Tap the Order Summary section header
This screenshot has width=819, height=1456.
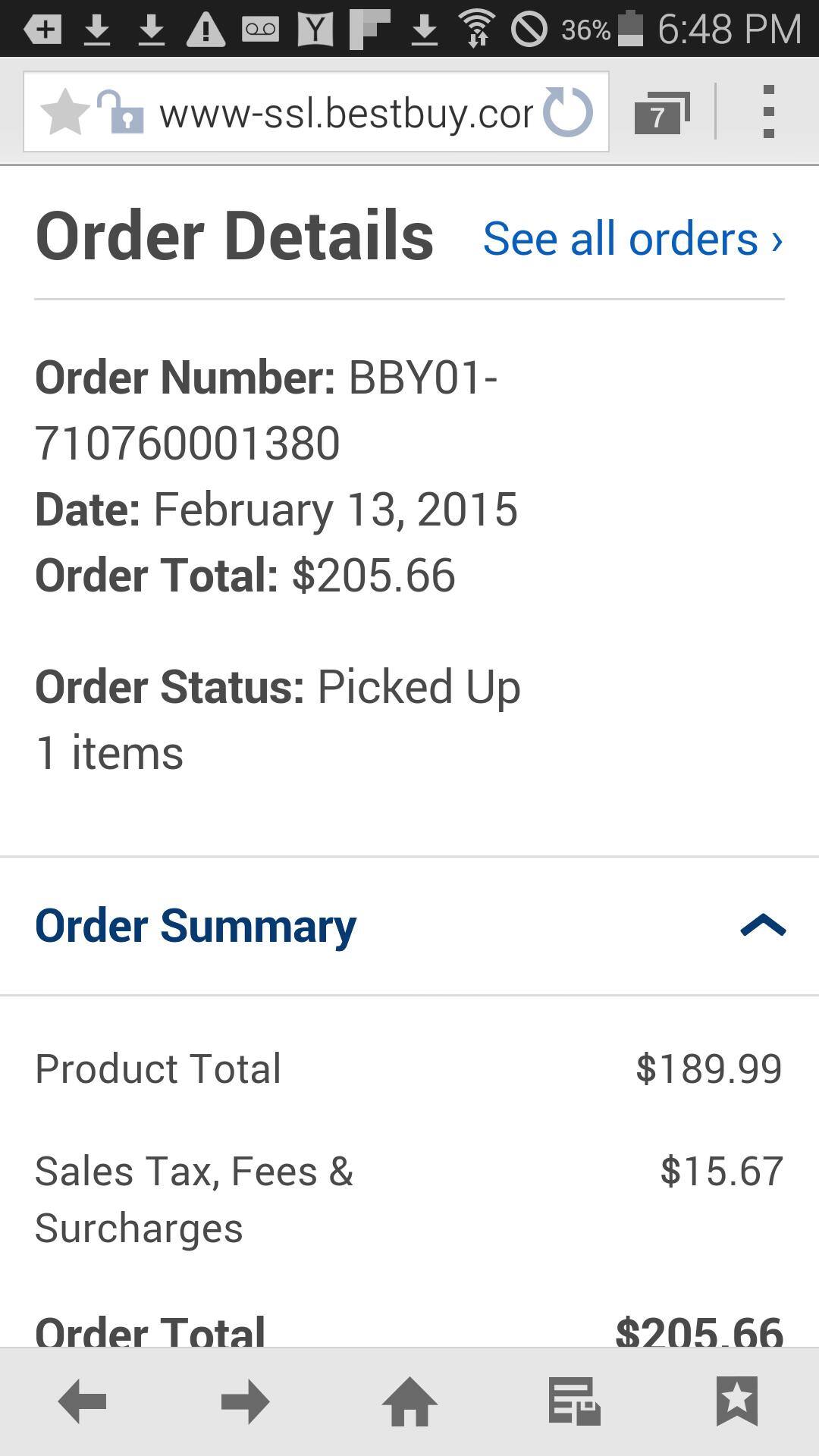tap(196, 926)
